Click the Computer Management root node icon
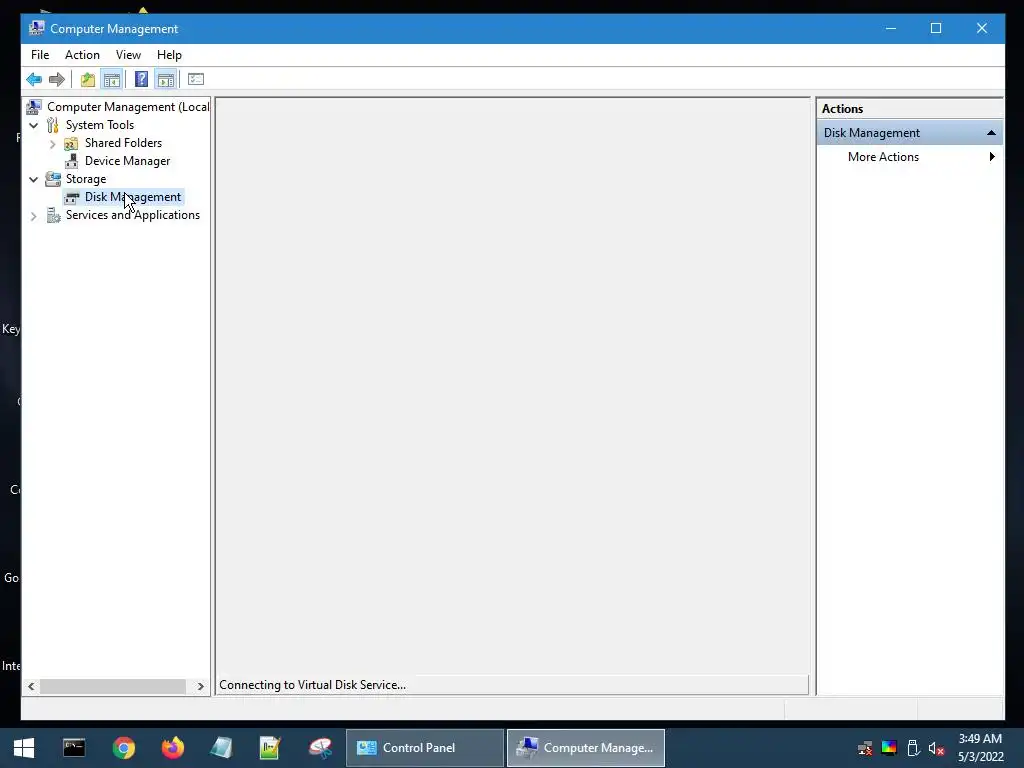The image size is (1024, 768). (x=34, y=106)
